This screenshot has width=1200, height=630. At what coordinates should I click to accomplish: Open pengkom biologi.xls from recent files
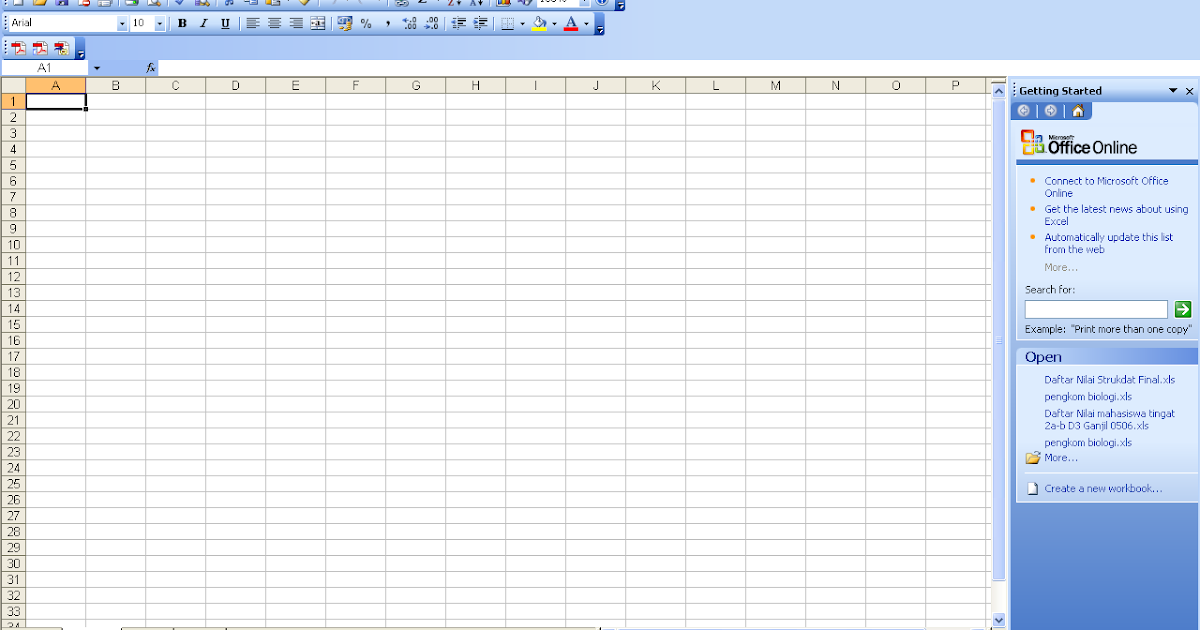[1087, 396]
